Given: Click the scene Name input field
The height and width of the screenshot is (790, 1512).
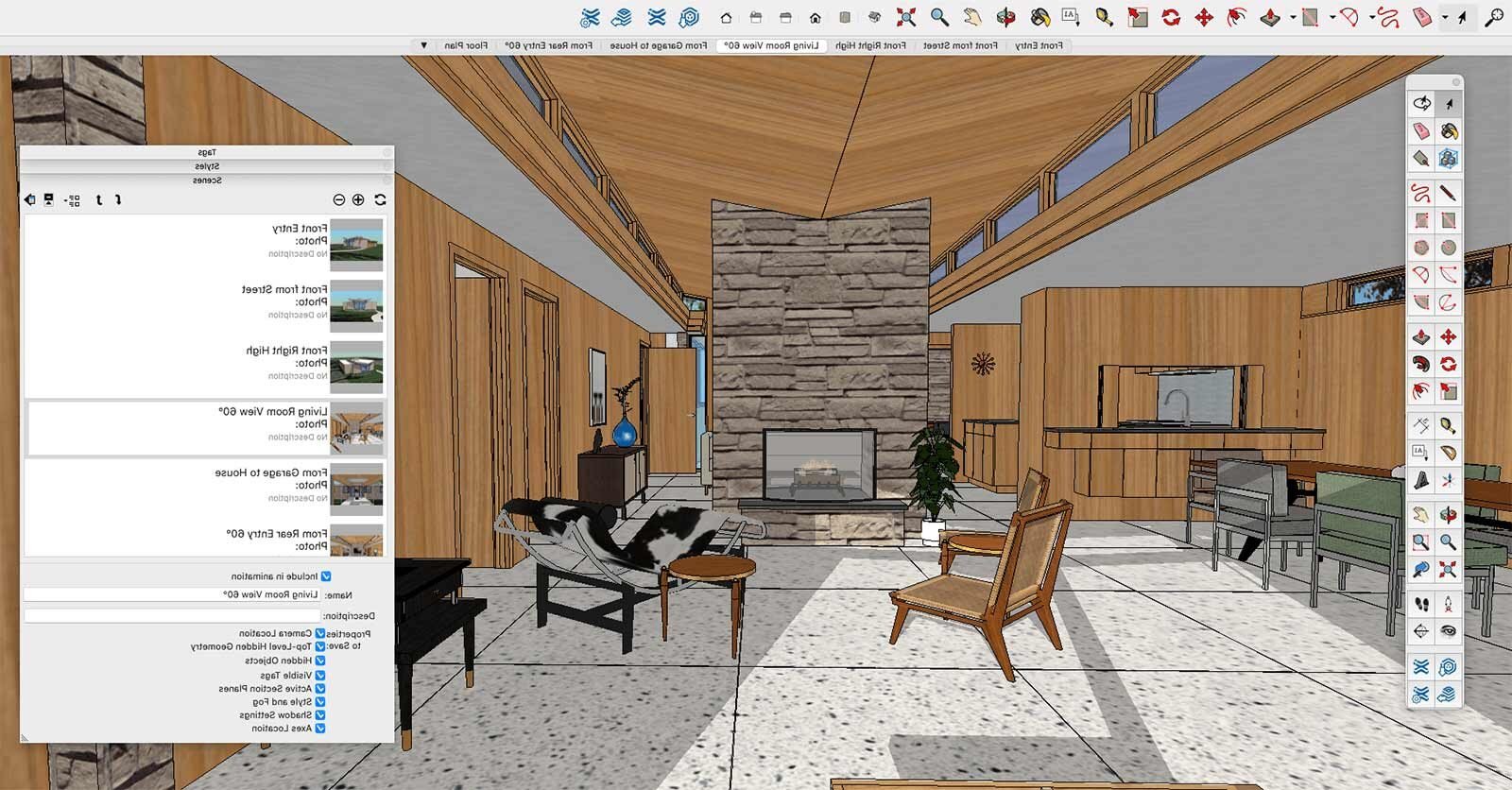Looking at the screenshot, I should [172, 594].
